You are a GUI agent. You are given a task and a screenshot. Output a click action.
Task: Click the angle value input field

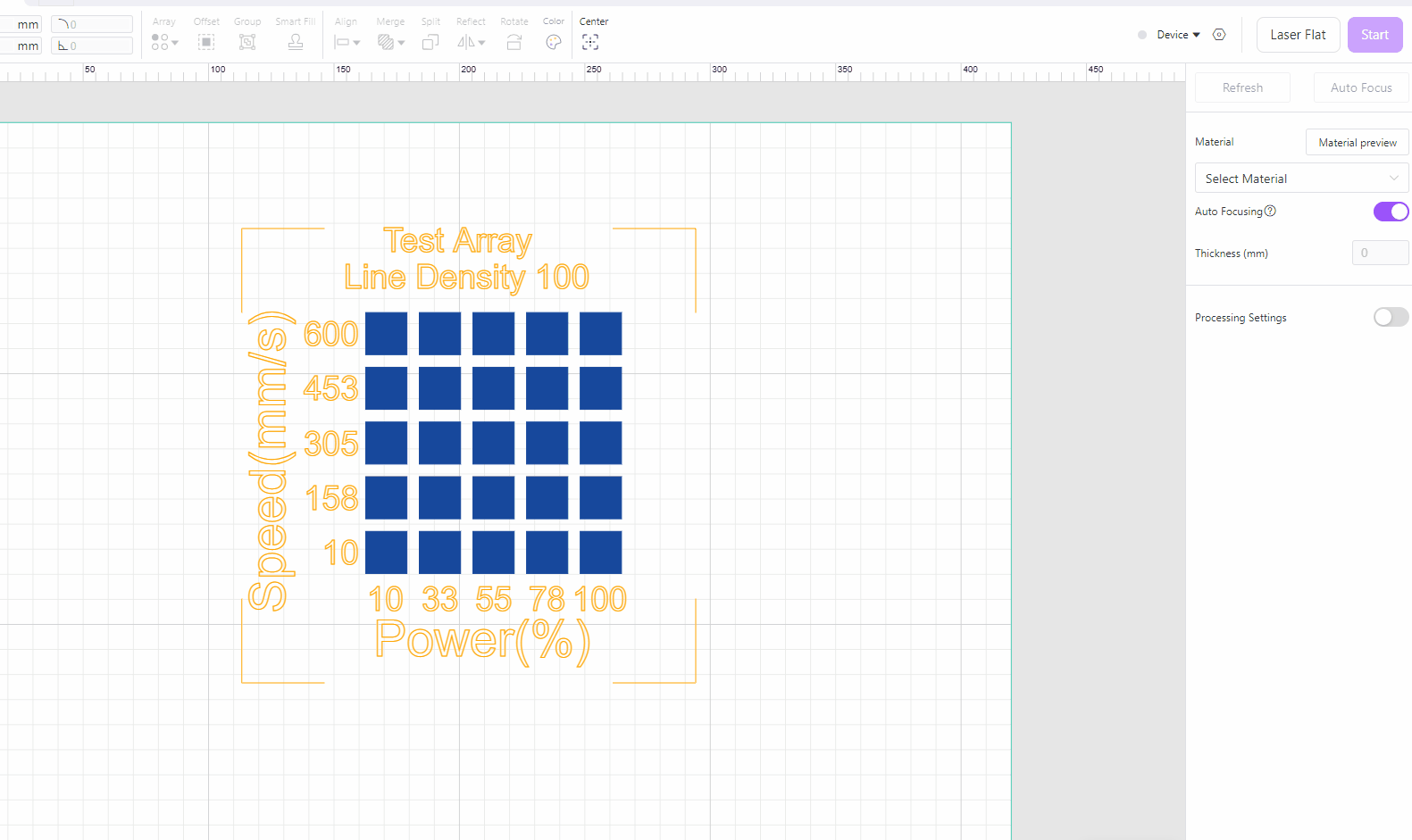tap(92, 46)
